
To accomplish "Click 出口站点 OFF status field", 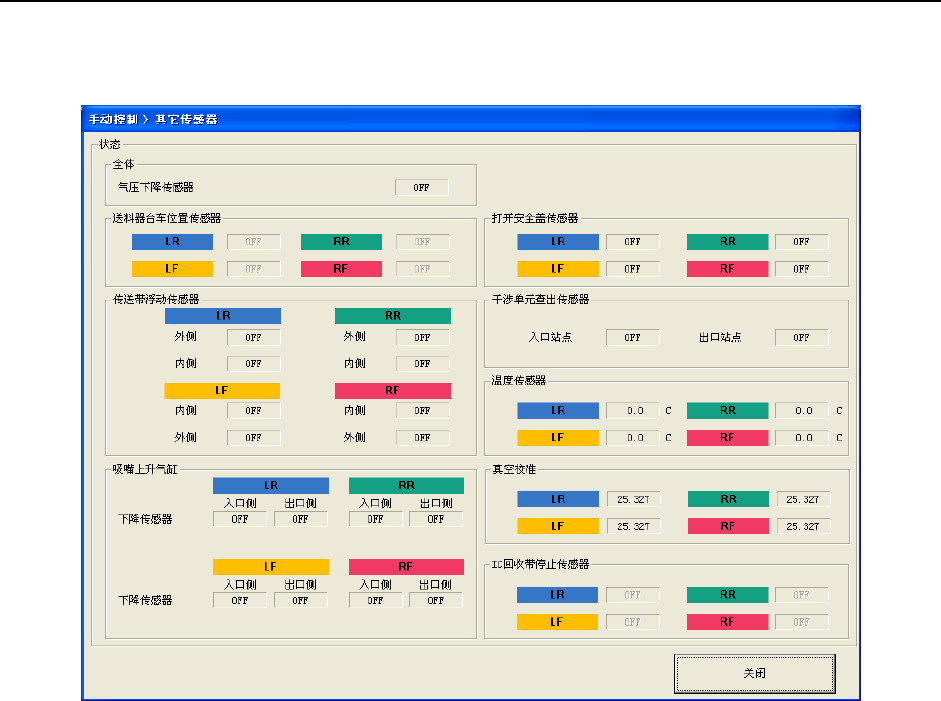I will click(x=801, y=337).
